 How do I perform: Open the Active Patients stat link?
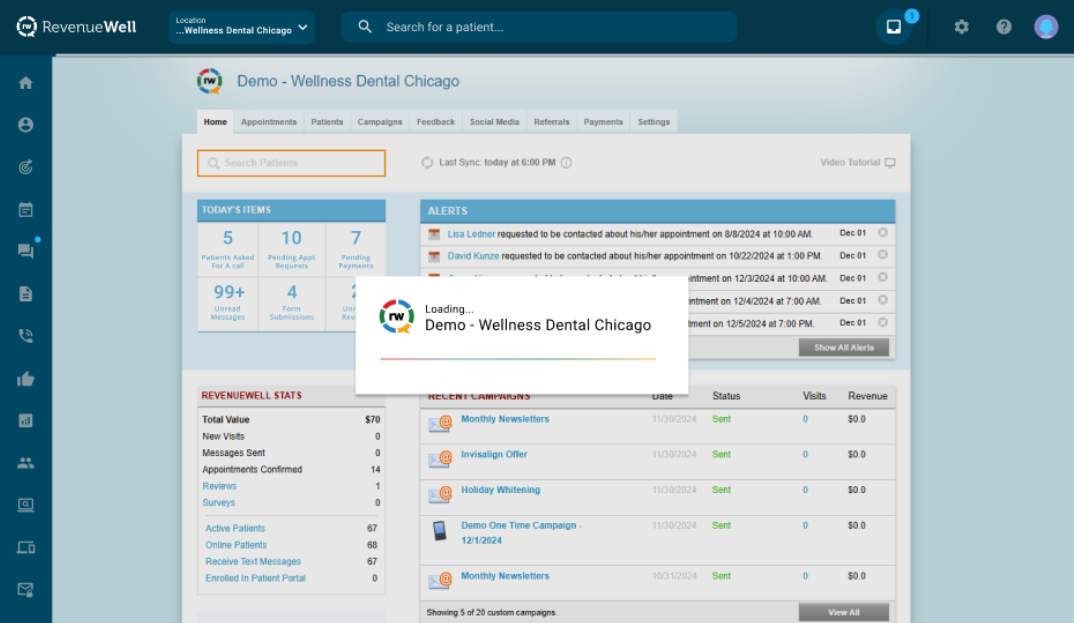[235, 529]
